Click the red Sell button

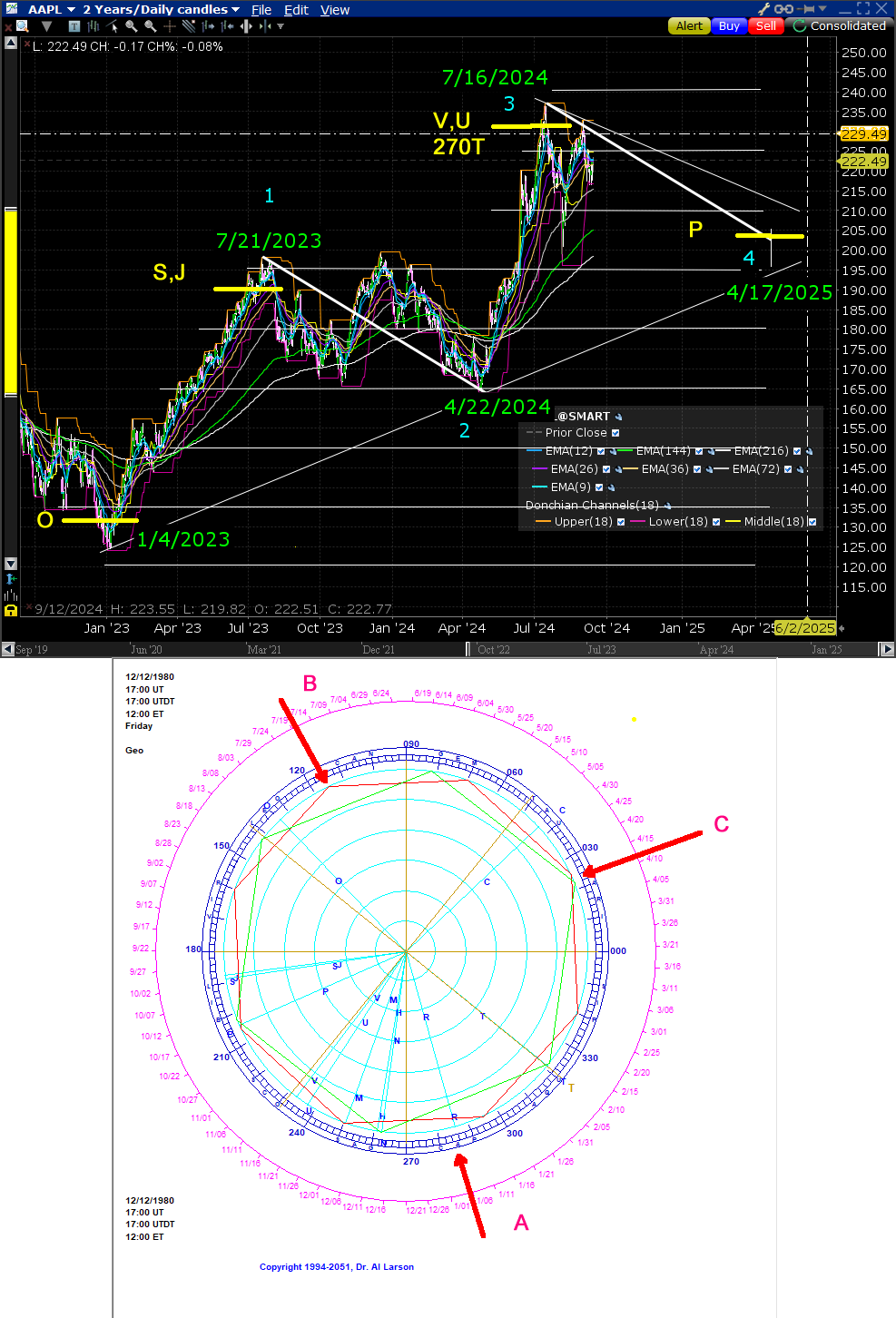[x=766, y=25]
